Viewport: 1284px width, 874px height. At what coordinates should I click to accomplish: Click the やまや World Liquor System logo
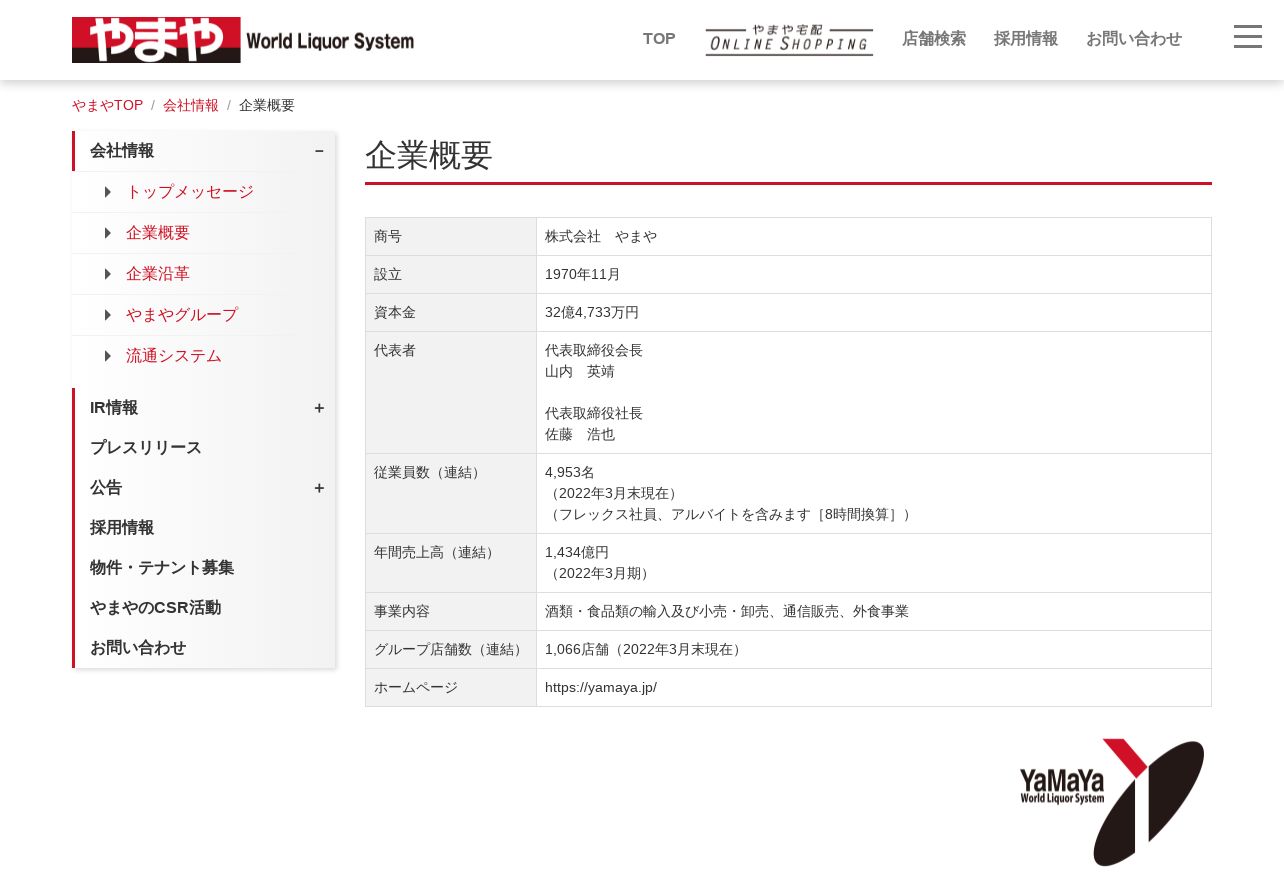tap(243, 40)
